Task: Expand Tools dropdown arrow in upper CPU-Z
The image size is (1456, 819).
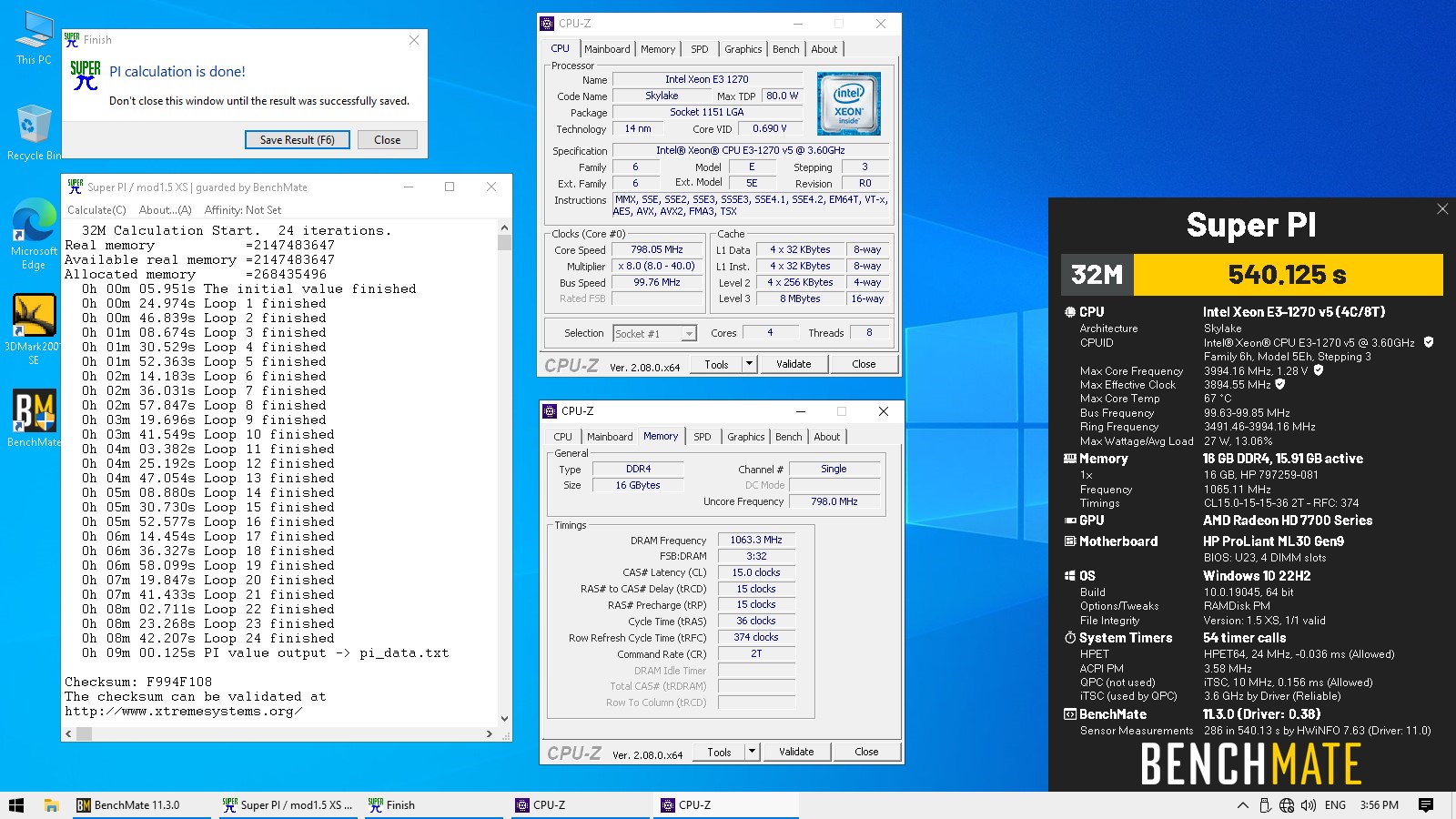Action: coord(750,364)
